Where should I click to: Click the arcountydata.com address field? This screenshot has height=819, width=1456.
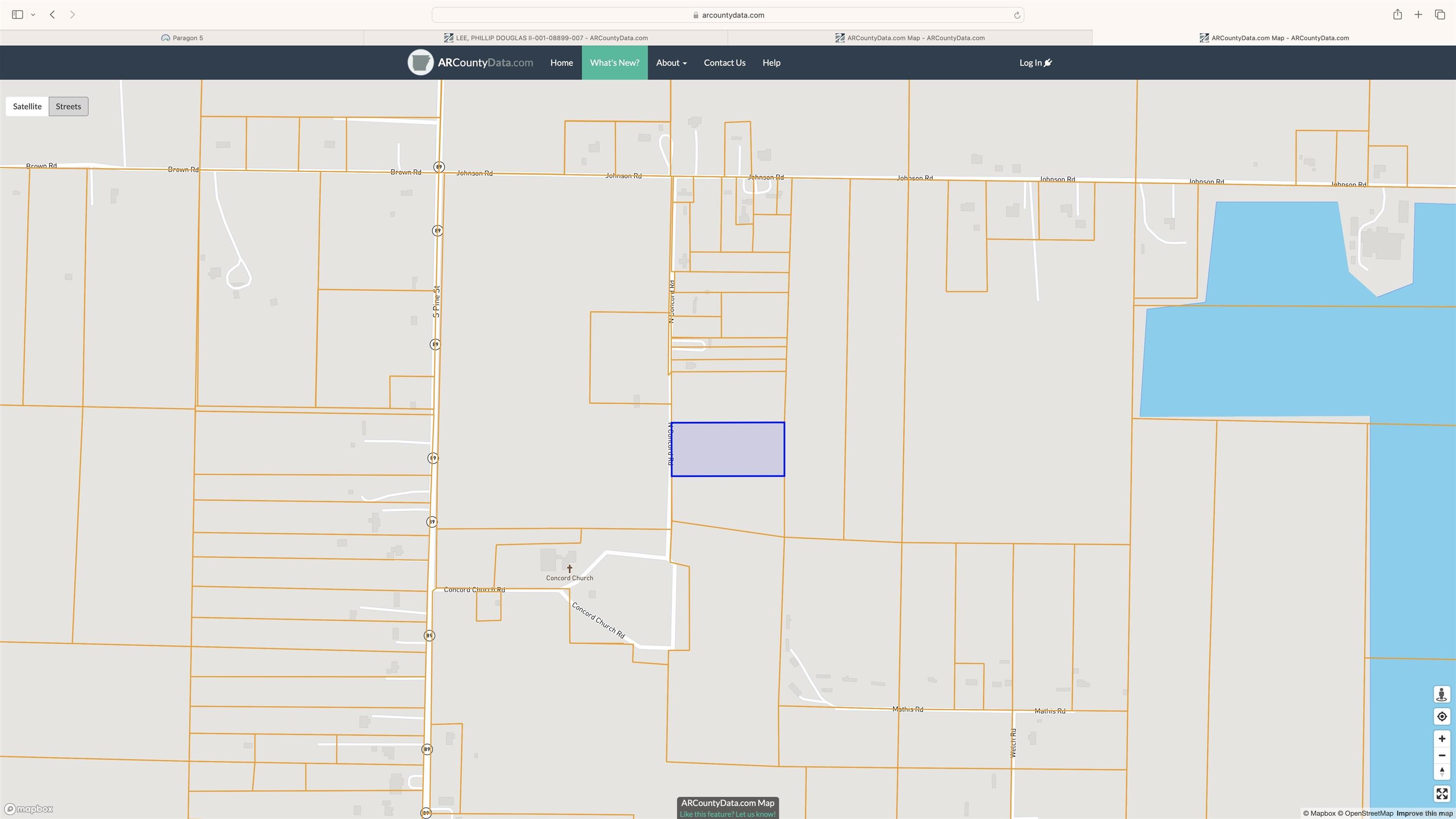tap(728, 15)
